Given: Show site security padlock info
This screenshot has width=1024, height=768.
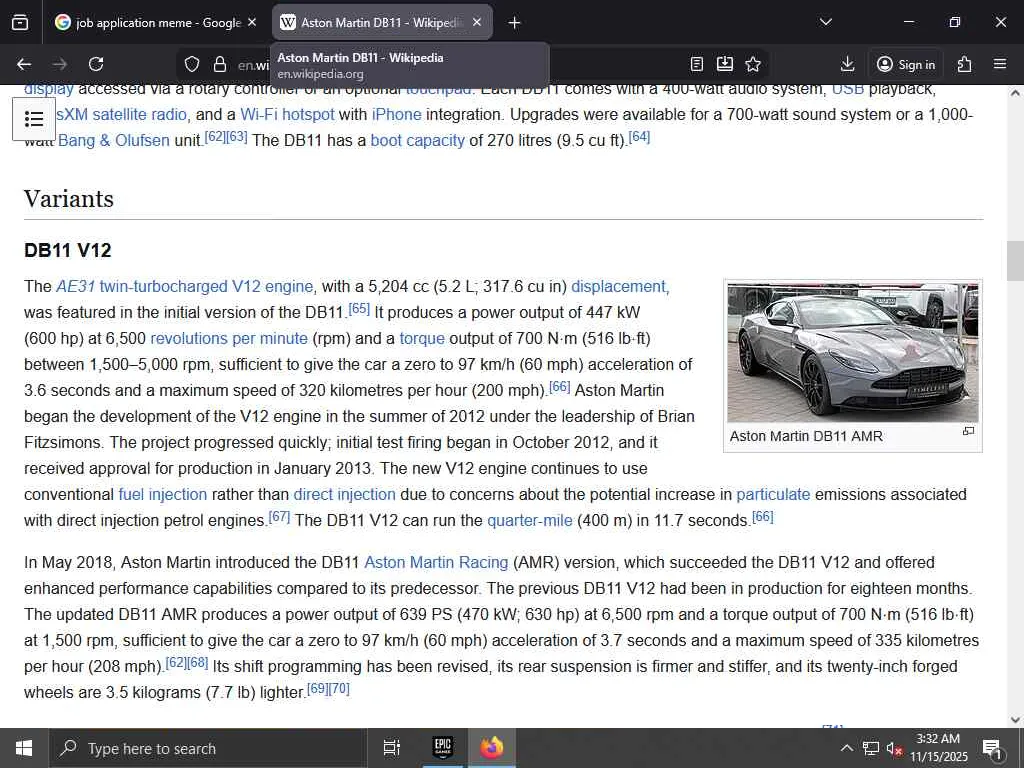Looking at the screenshot, I should (x=220, y=64).
